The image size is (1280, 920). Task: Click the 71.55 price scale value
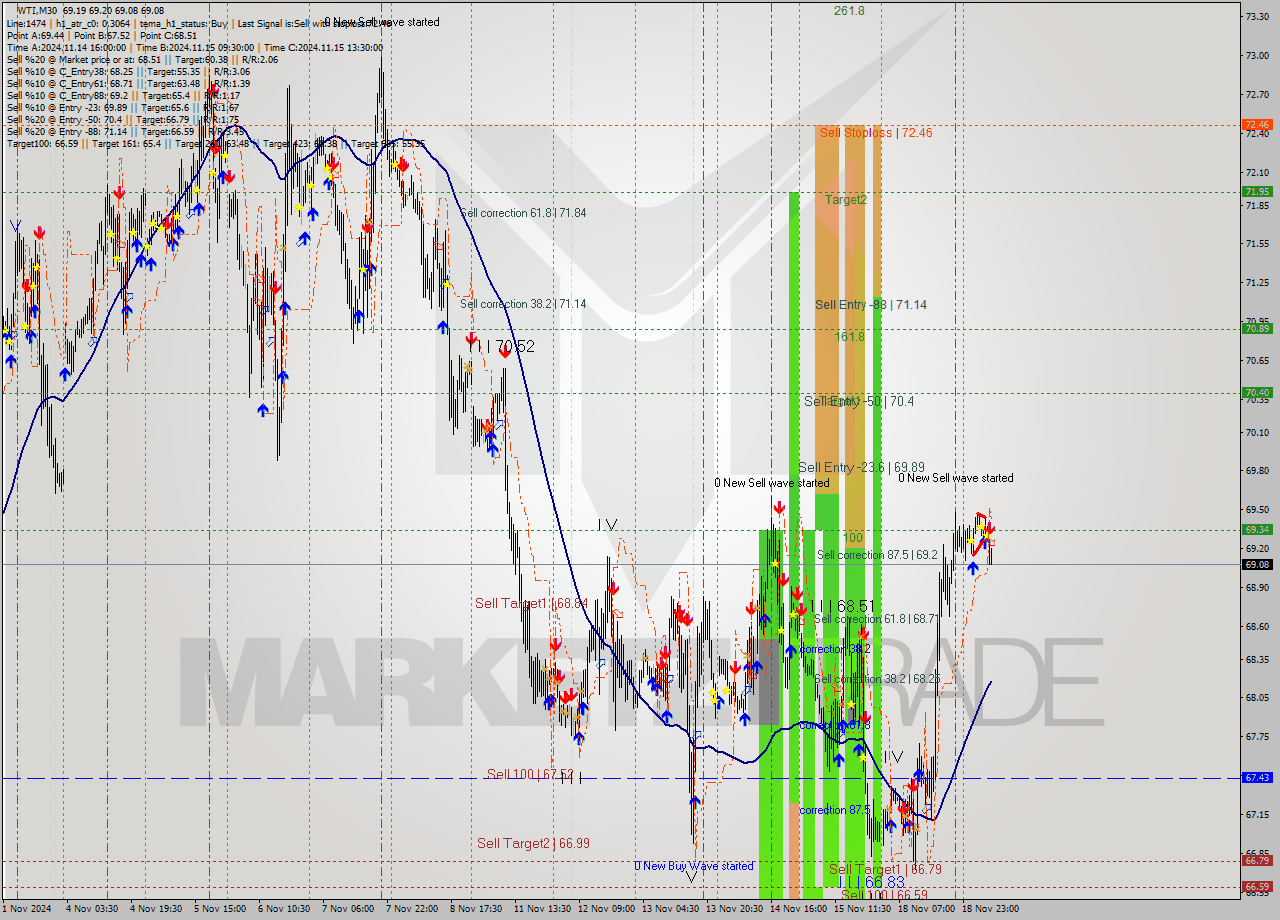(1256, 243)
